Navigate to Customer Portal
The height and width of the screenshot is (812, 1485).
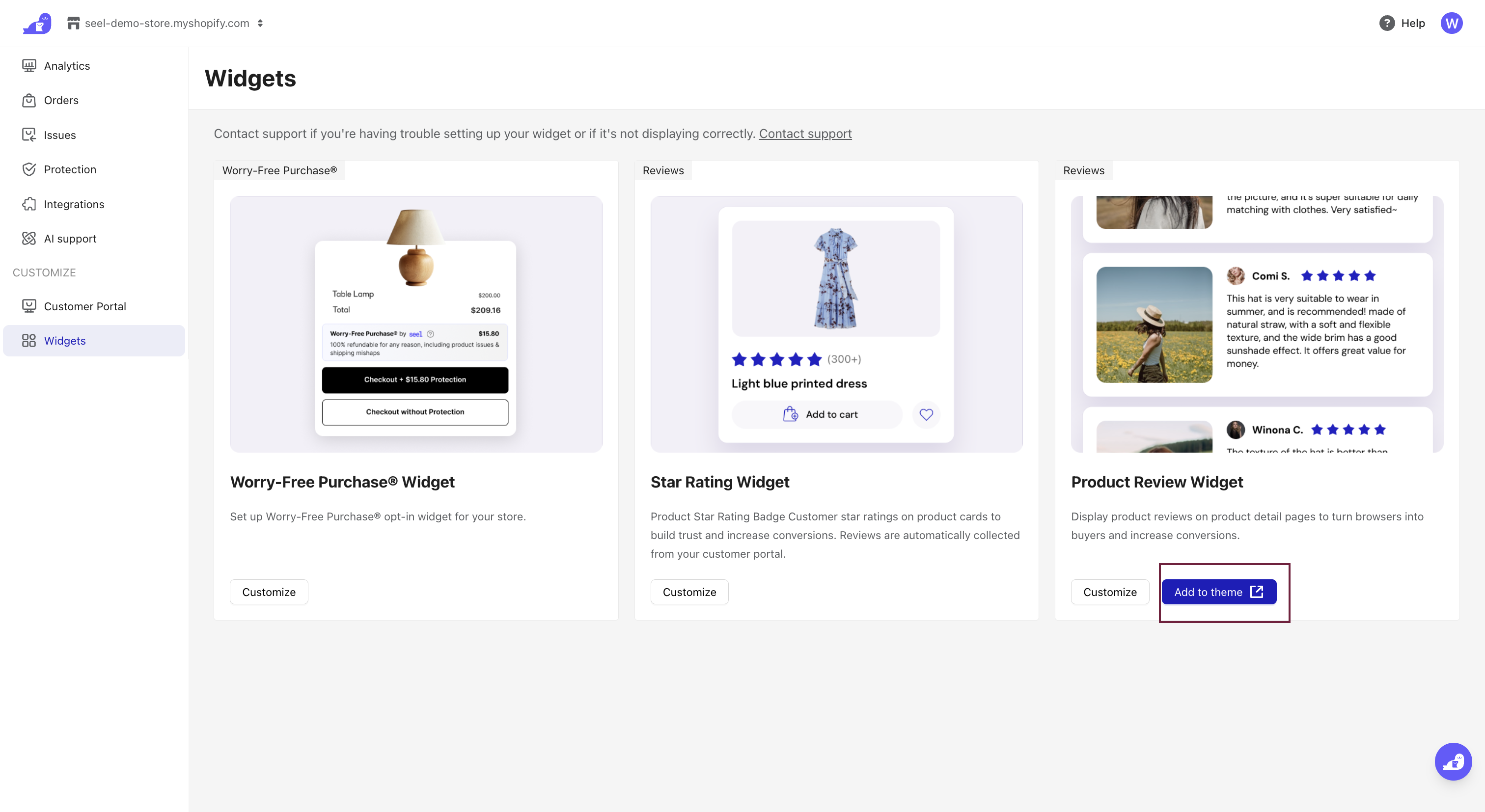pyautogui.click(x=85, y=306)
